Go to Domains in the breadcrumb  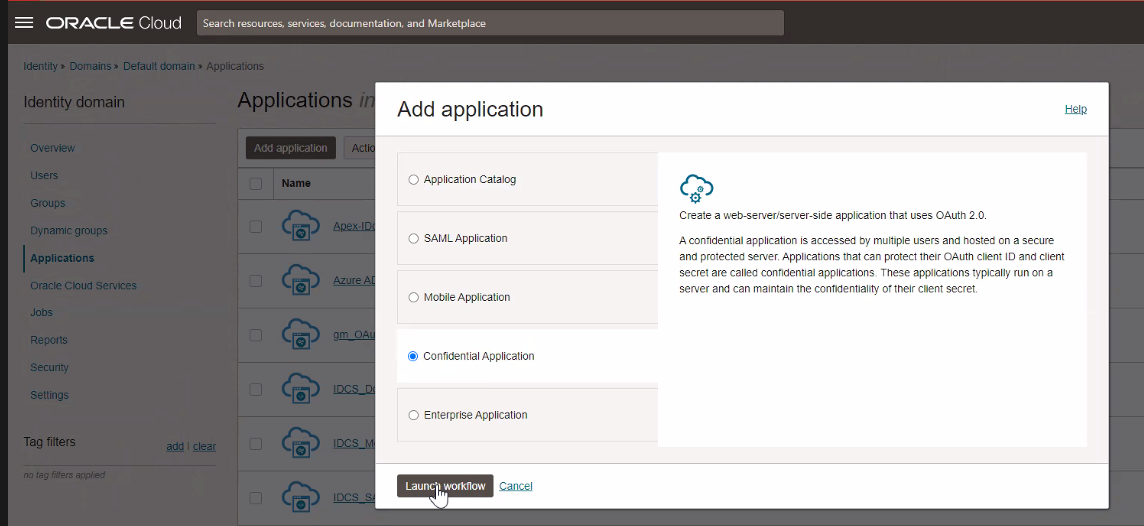(x=90, y=66)
